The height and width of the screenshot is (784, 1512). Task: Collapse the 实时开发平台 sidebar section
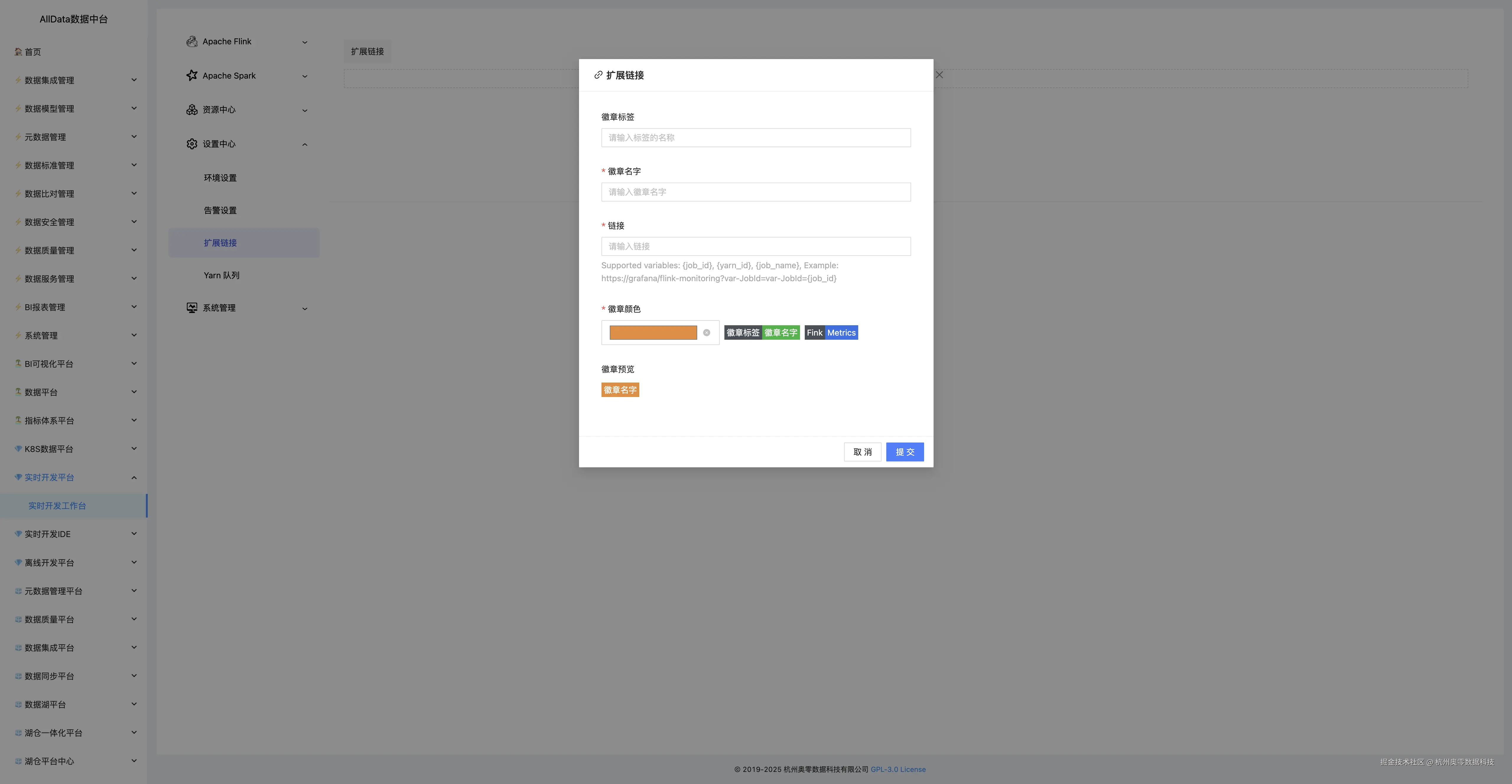click(134, 477)
